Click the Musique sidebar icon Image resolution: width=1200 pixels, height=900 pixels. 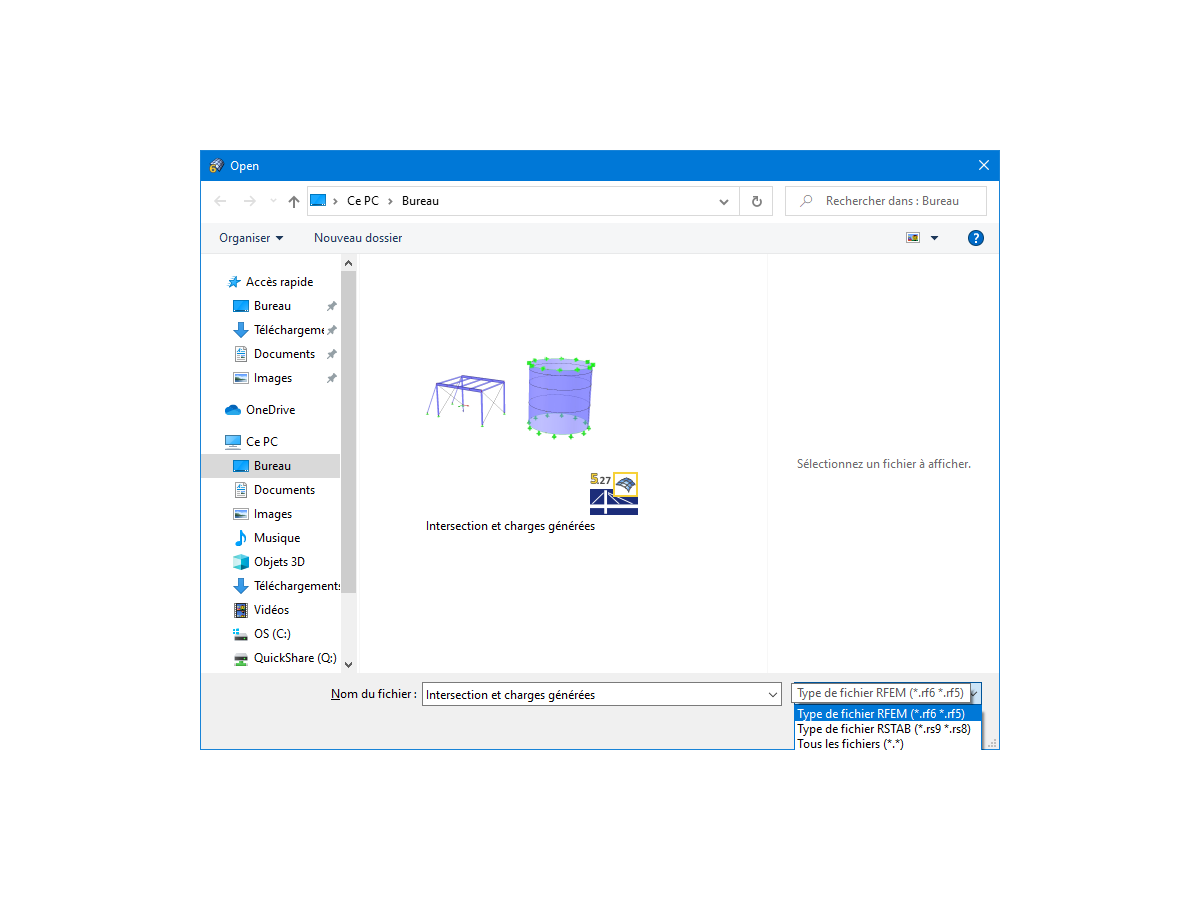pos(240,537)
